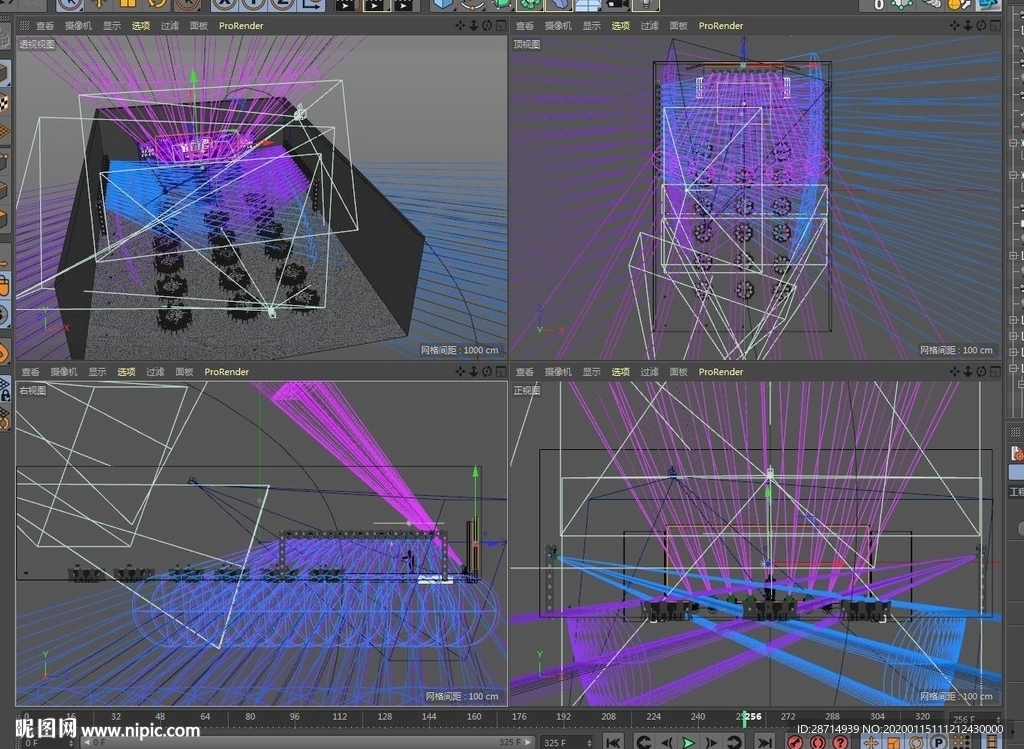Screen dimensions: 1024x749
Task: Toggle scale keyframe recording
Action: (893, 743)
